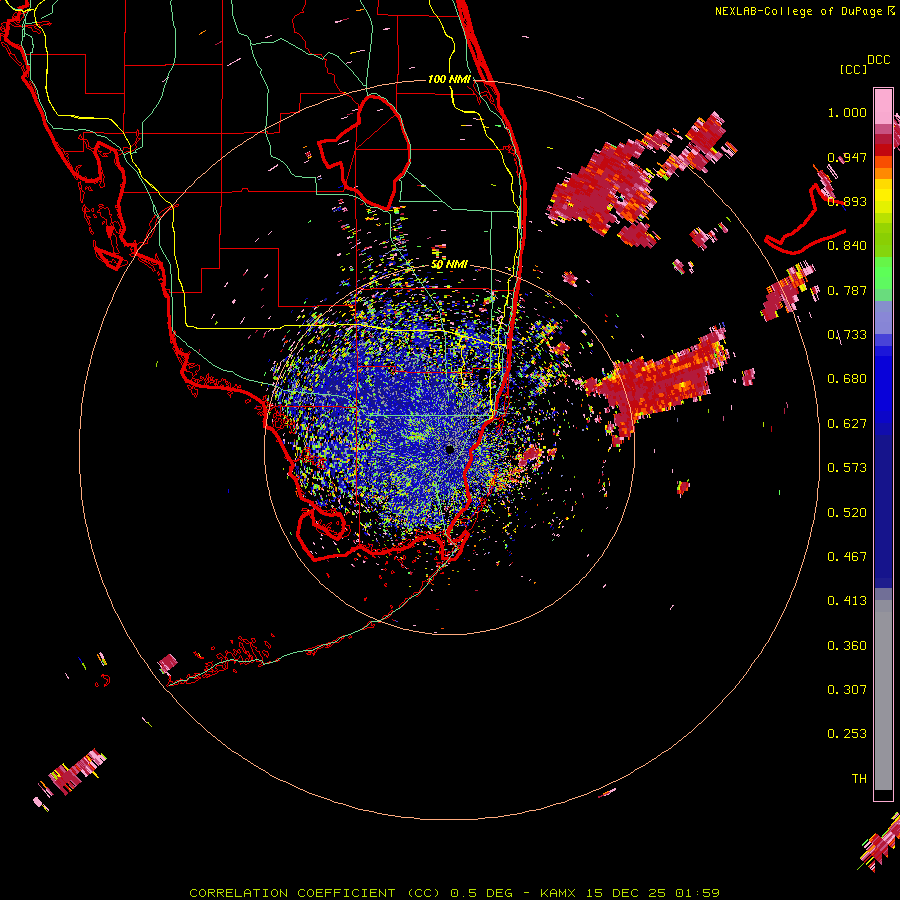Click the 0.680 scale value
This screenshot has width=900, height=900.
847,379
